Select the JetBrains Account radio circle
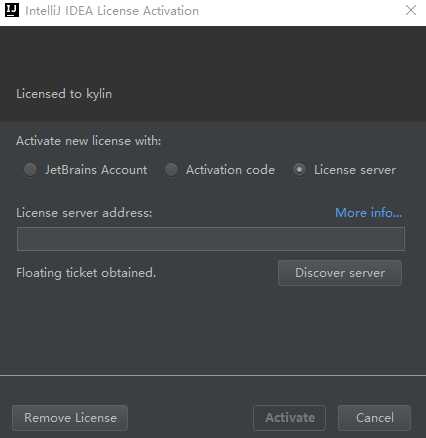The image size is (426, 438). tap(30, 169)
